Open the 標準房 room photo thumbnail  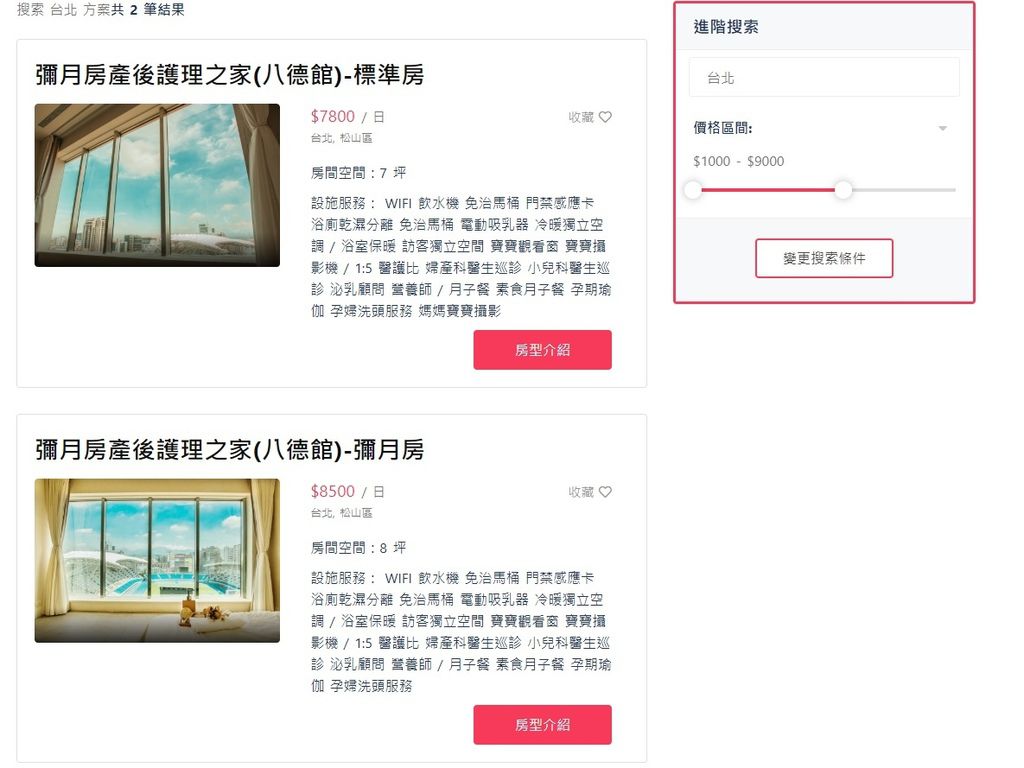coord(157,185)
